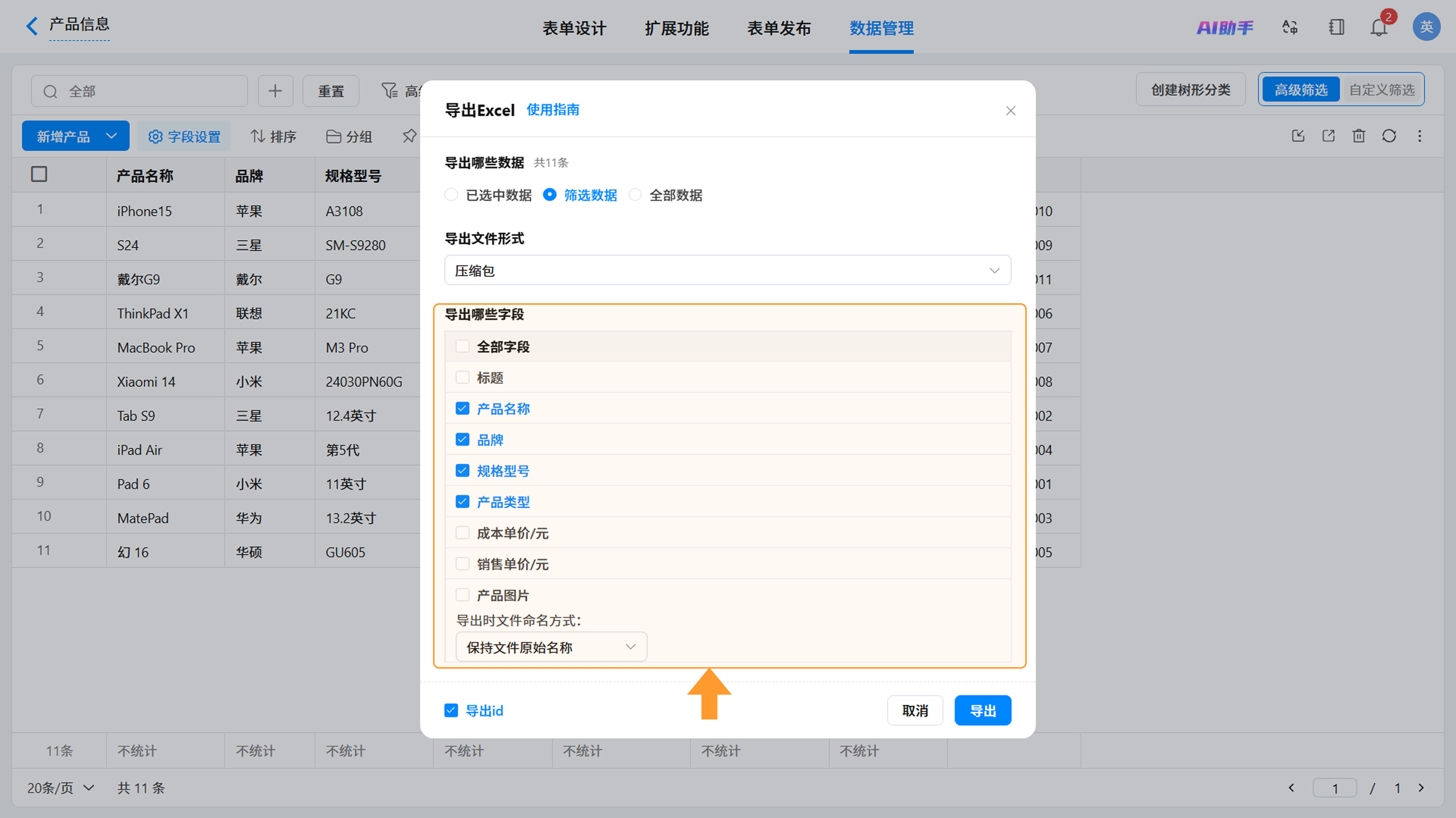Open the 20条/页 page size dropdown
This screenshot has height=818, width=1456.
[x=61, y=788]
